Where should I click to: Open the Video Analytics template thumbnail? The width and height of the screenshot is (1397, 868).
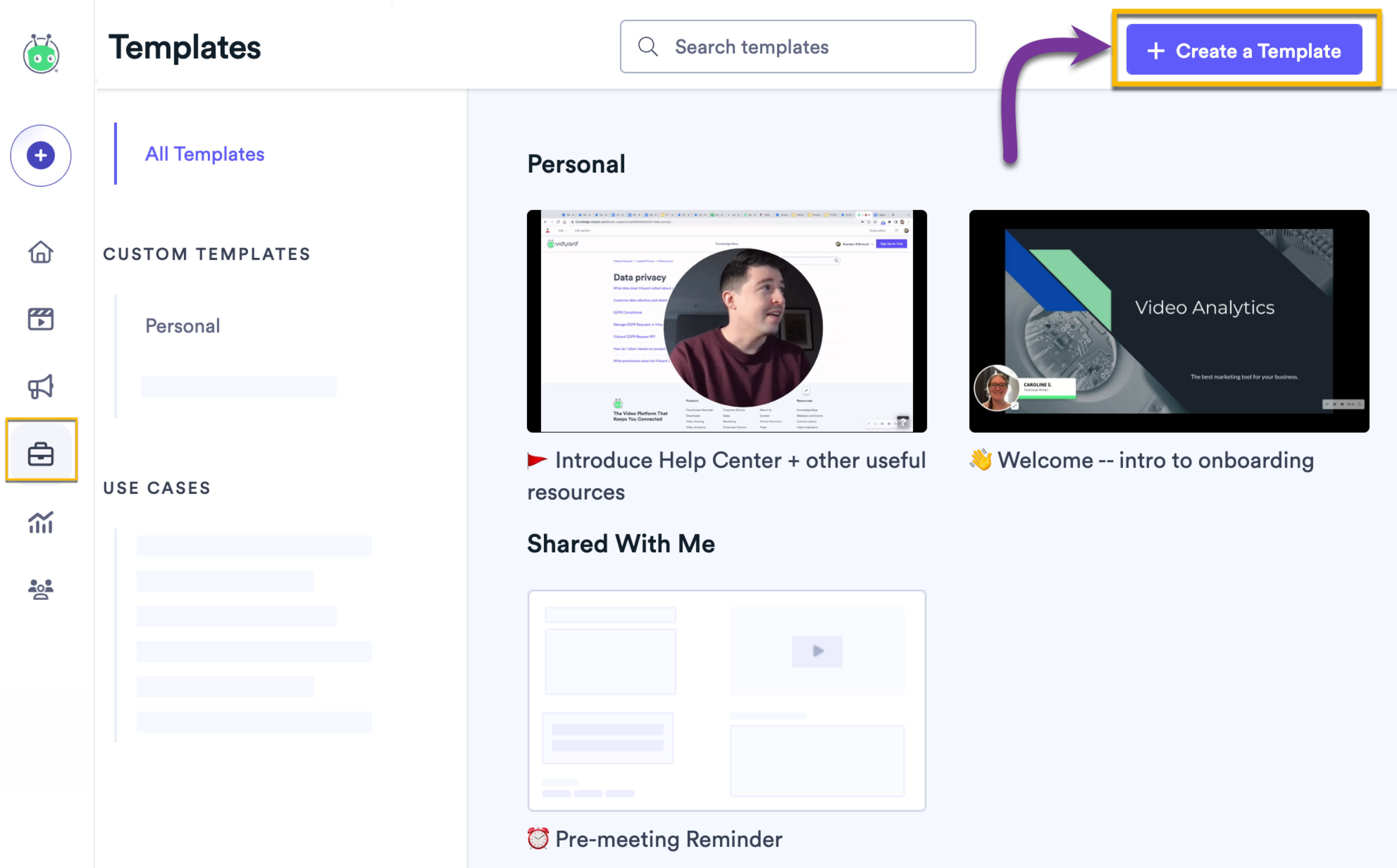[x=1168, y=321]
